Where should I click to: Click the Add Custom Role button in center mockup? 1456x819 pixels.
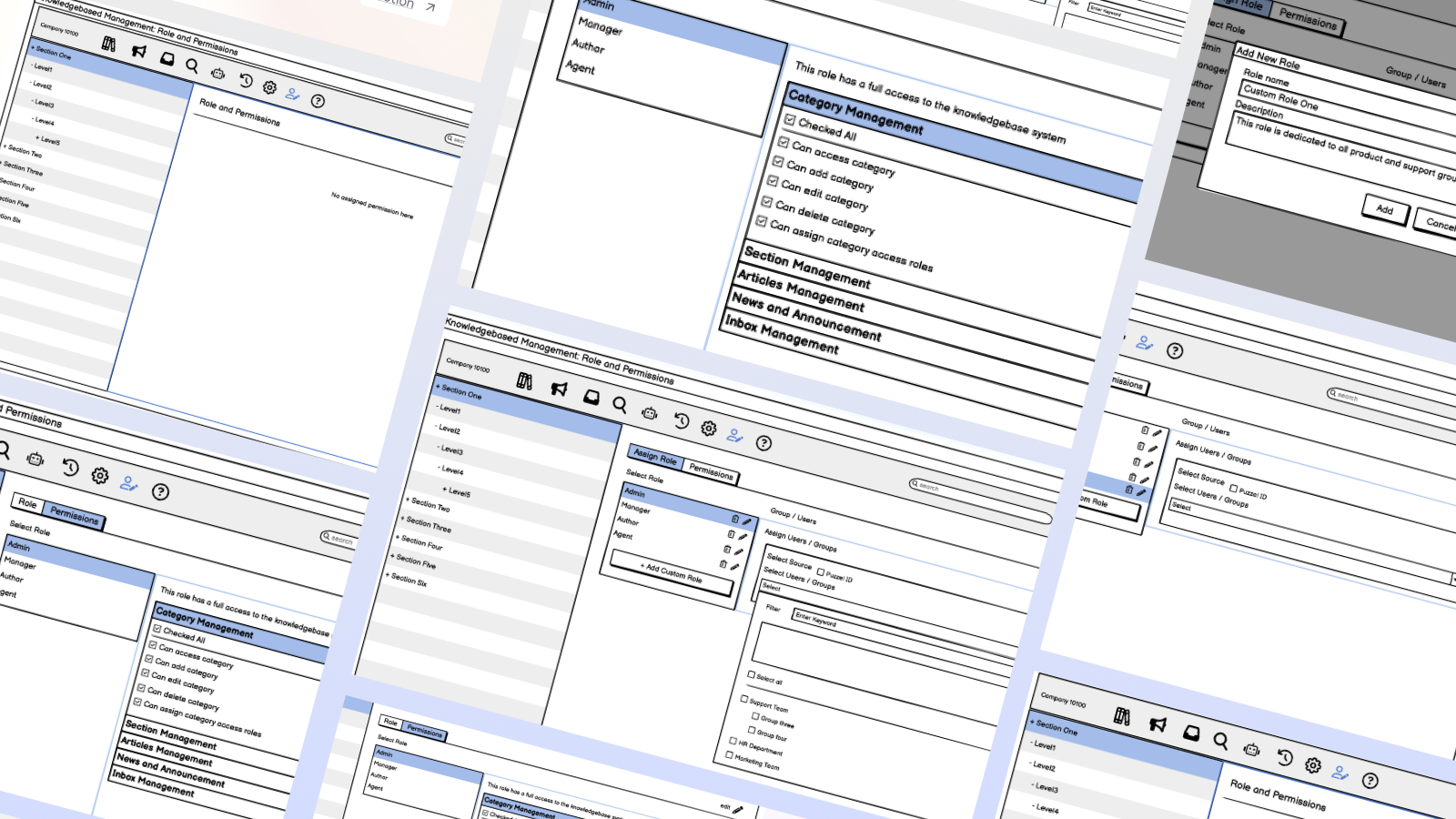[671, 573]
